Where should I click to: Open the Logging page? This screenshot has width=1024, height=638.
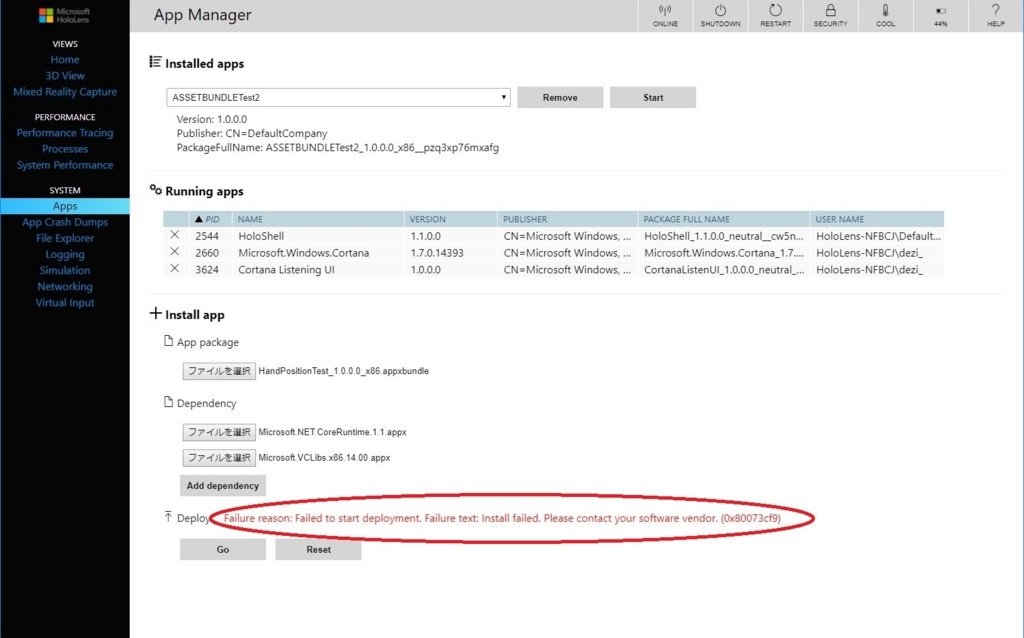[x=65, y=254]
